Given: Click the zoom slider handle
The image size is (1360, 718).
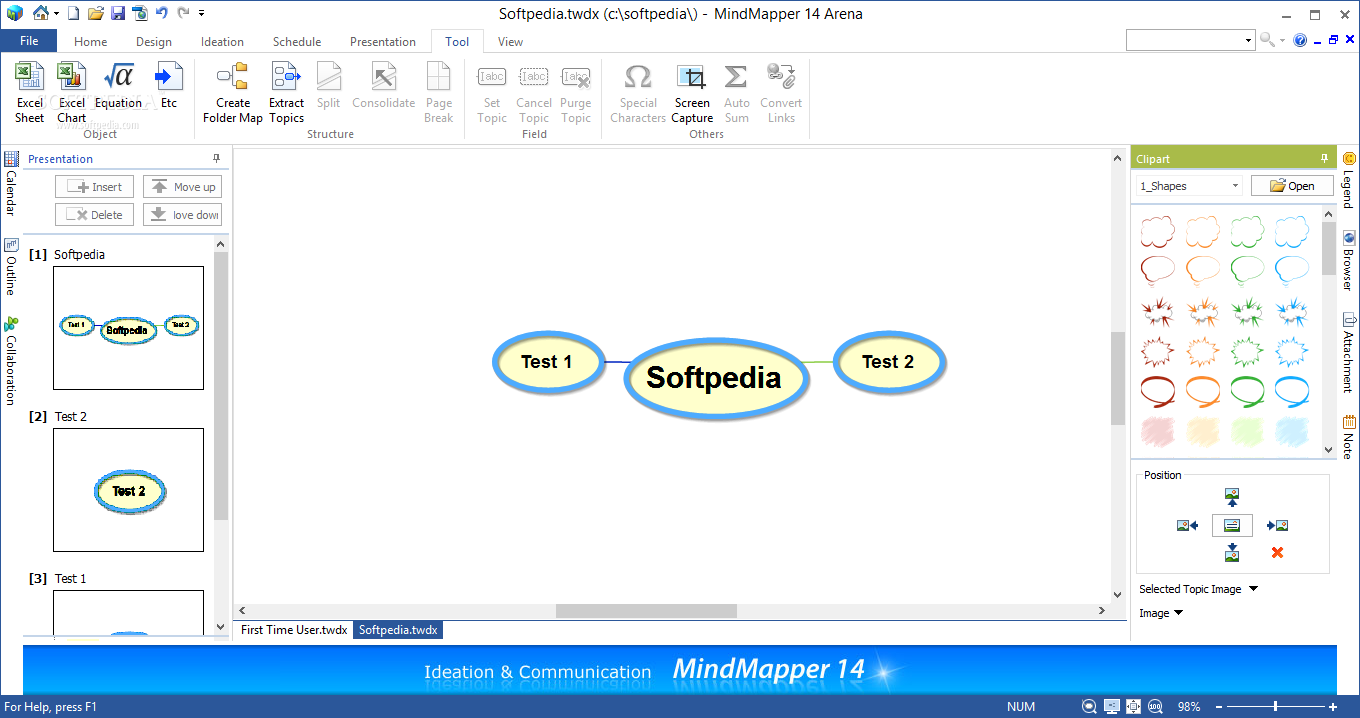Looking at the screenshot, I should click(x=1275, y=707).
